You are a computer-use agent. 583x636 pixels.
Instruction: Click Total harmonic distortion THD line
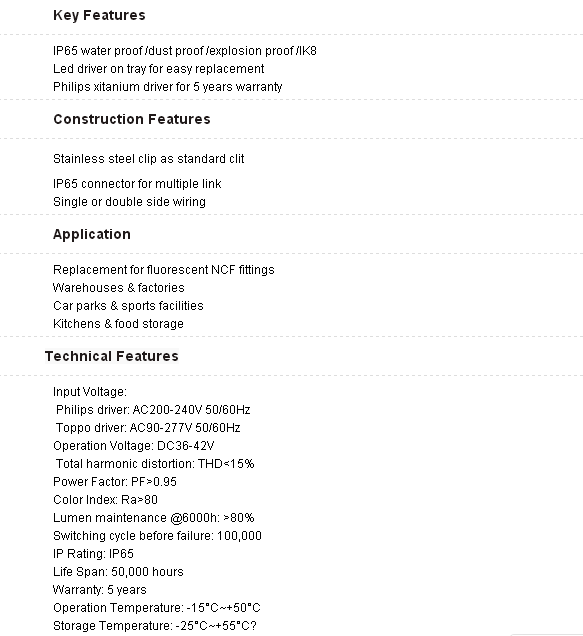click(x=155, y=464)
